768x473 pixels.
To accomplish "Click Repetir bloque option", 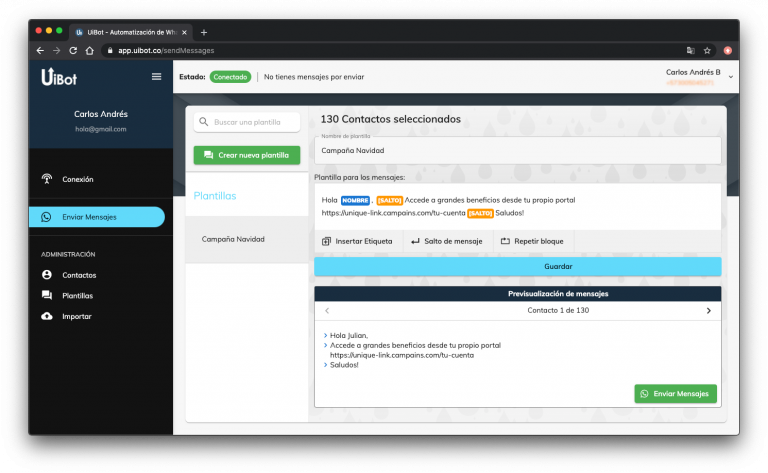I will pyautogui.click(x=531, y=242).
